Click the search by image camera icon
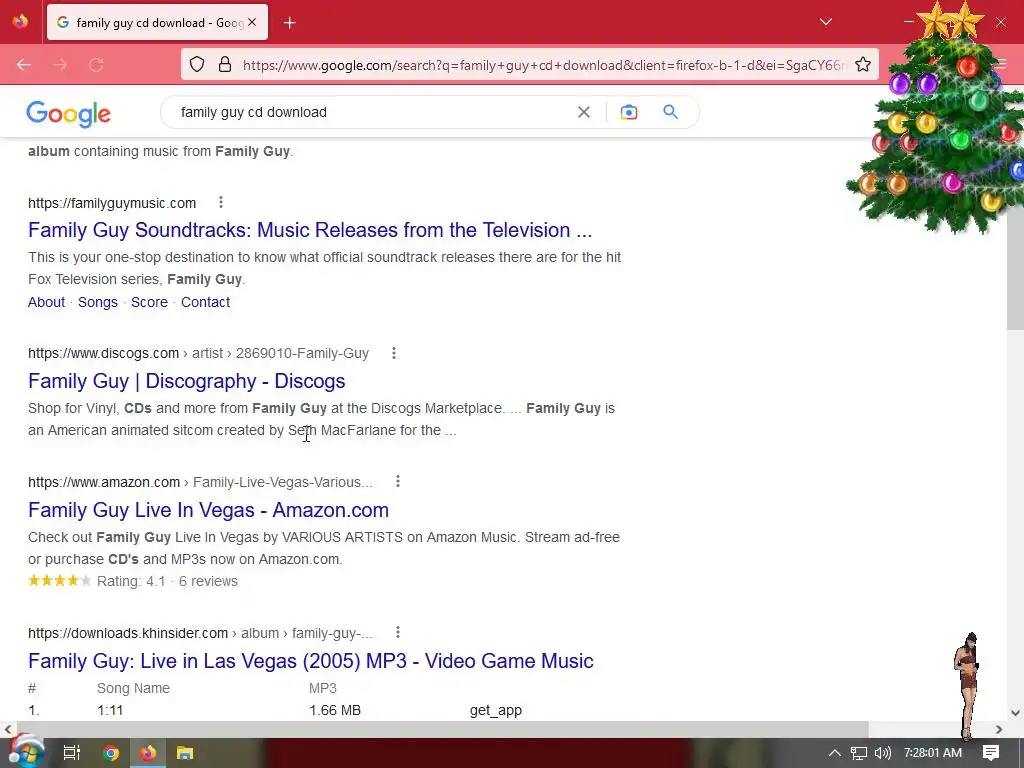The width and height of the screenshot is (1024, 768). click(629, 112)
